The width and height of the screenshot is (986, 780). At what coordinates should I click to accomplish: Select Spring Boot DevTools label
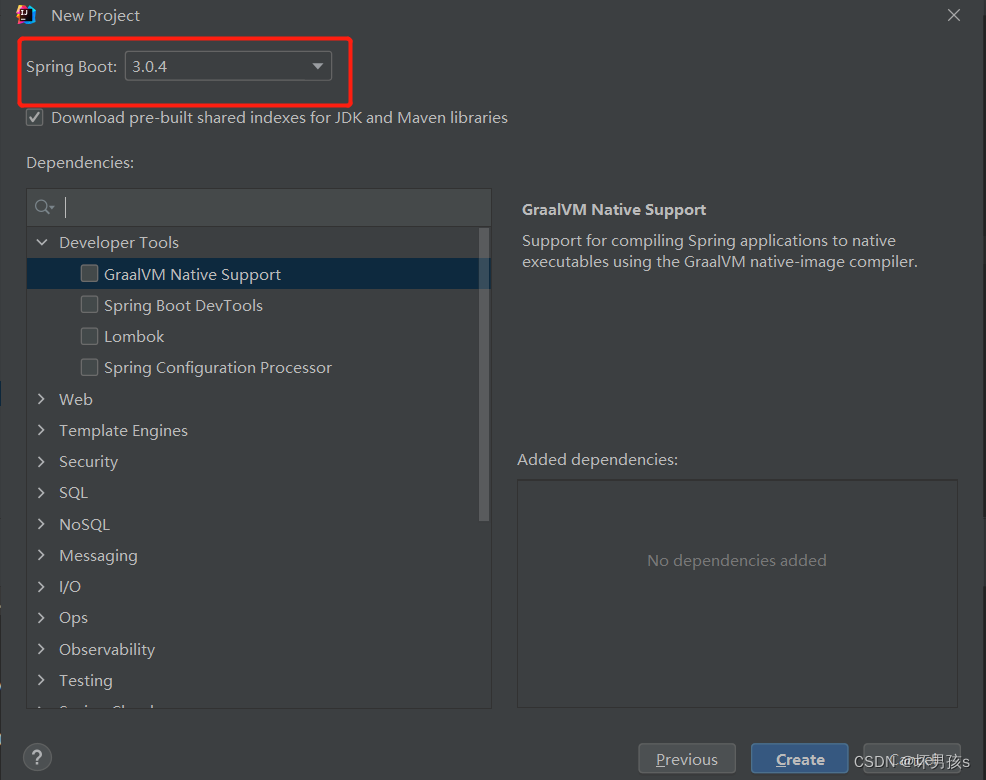183,306
